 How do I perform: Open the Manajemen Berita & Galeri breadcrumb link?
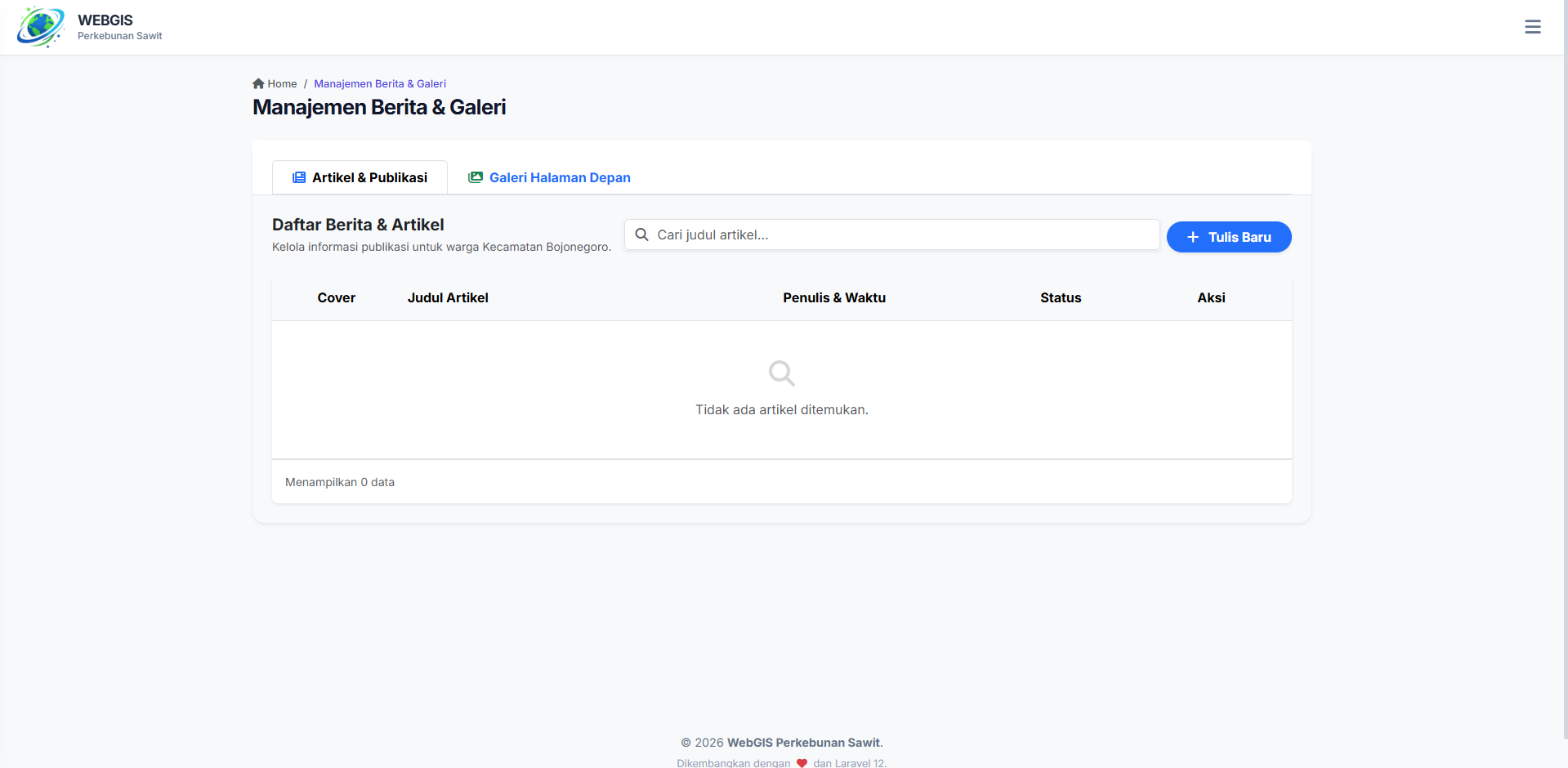tap(379, 83)
